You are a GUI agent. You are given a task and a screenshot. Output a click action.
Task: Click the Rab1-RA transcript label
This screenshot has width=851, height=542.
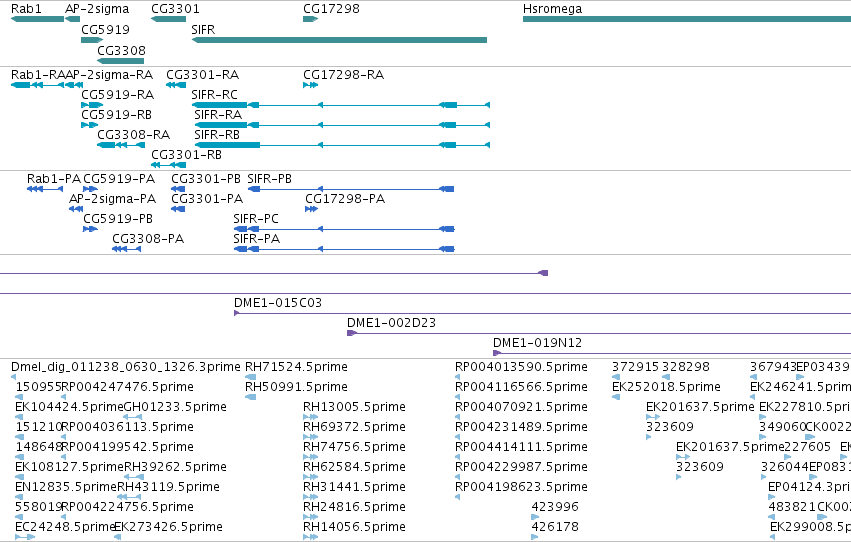pos(38,74)
